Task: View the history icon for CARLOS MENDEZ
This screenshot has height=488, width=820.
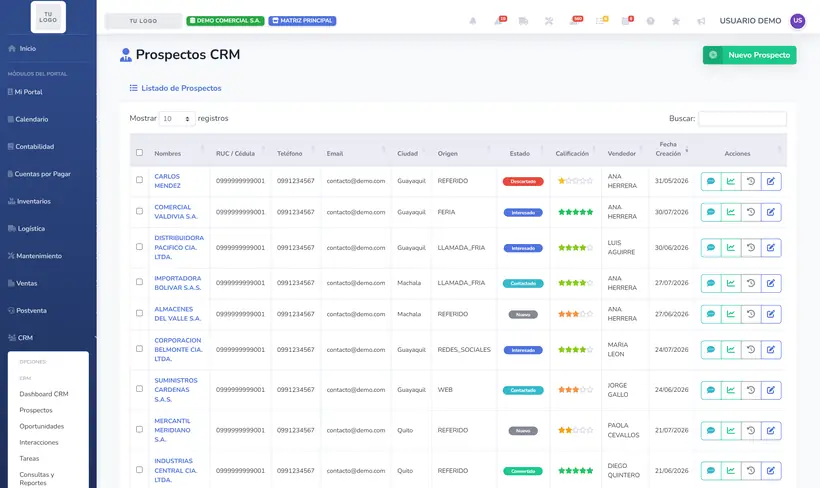Action: coord(751,181)
